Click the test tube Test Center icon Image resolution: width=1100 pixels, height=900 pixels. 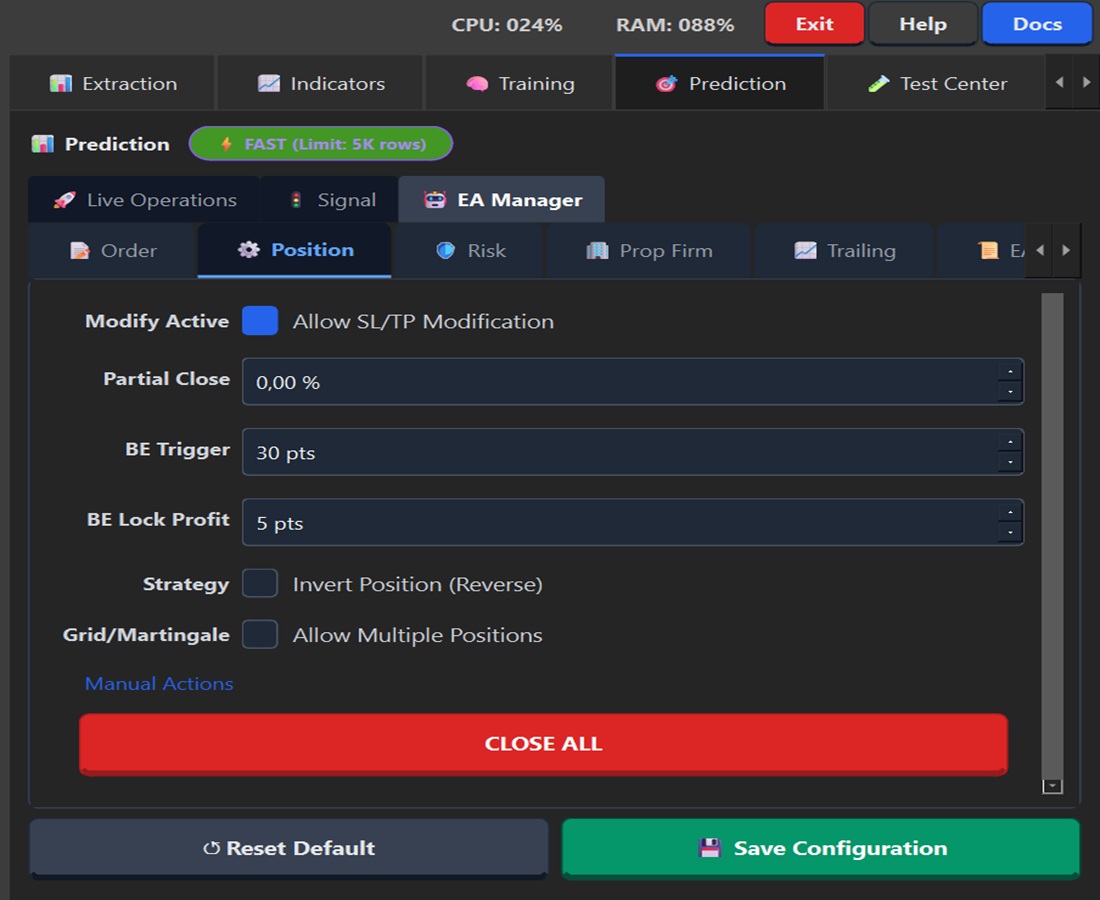coord(878,84)
